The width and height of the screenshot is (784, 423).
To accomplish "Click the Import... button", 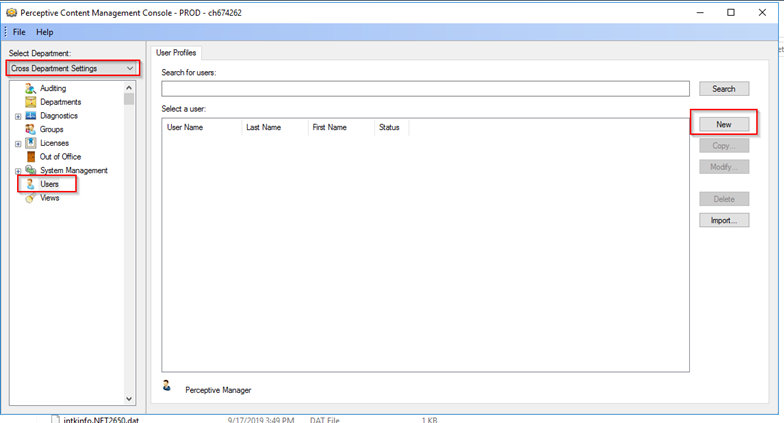I will 724,220.
